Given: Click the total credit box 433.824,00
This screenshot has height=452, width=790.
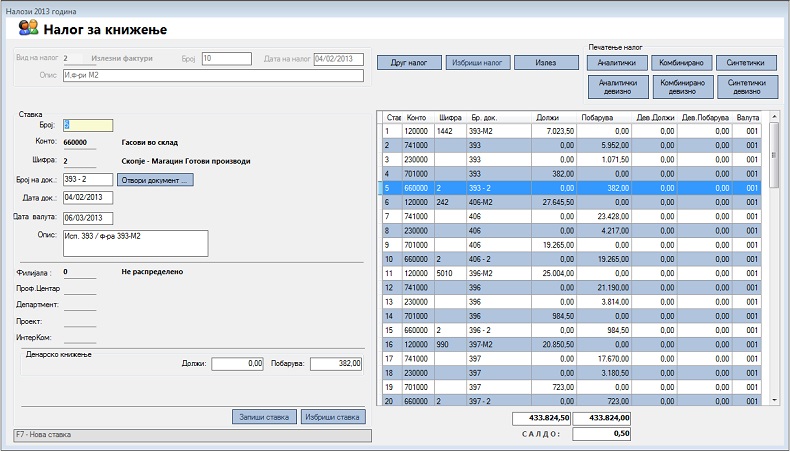Looking at the screenshot, I should coord(602,418).
